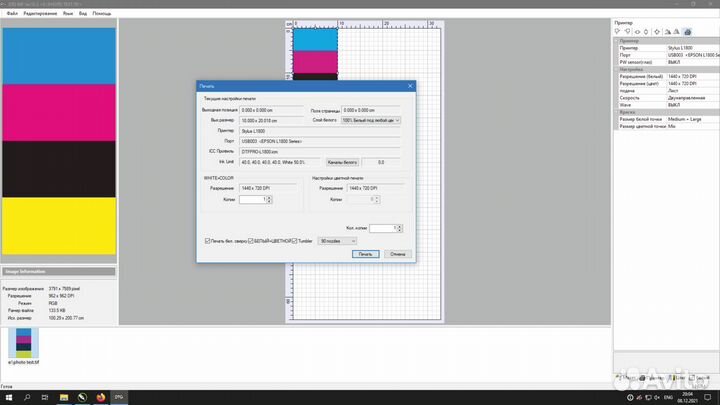This screenshot has height=405, width=720.
Task: Open File Explorer from the taskbar
Action: coord(64,397)
